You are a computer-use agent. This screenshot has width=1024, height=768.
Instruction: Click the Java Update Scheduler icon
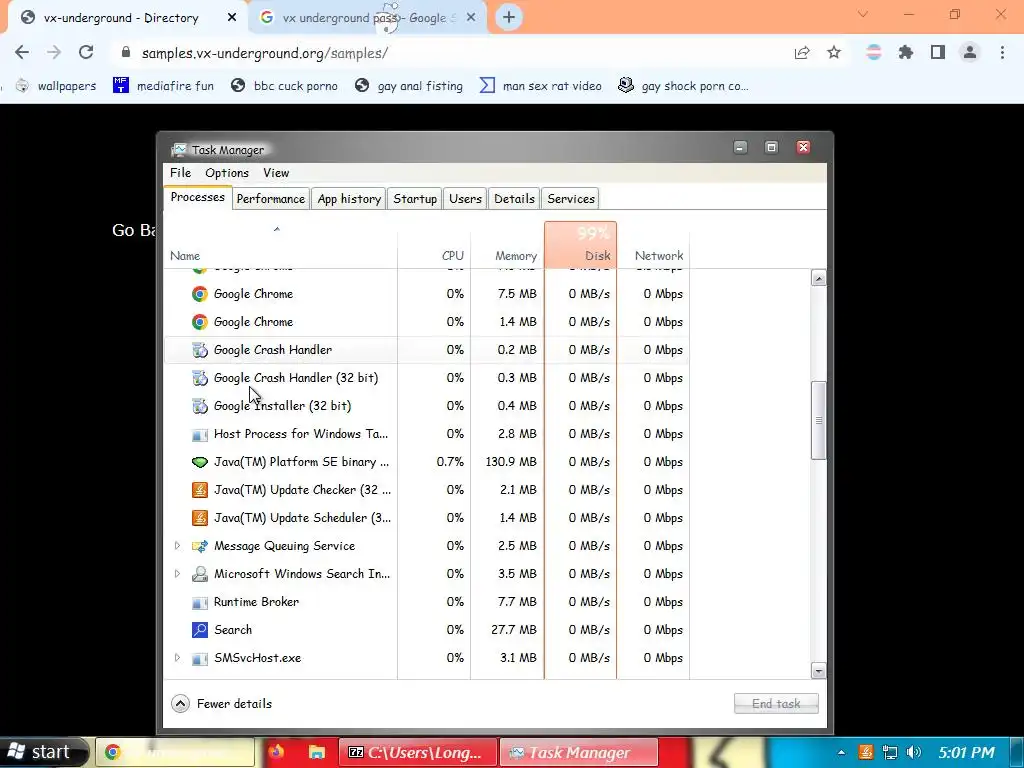200,518
